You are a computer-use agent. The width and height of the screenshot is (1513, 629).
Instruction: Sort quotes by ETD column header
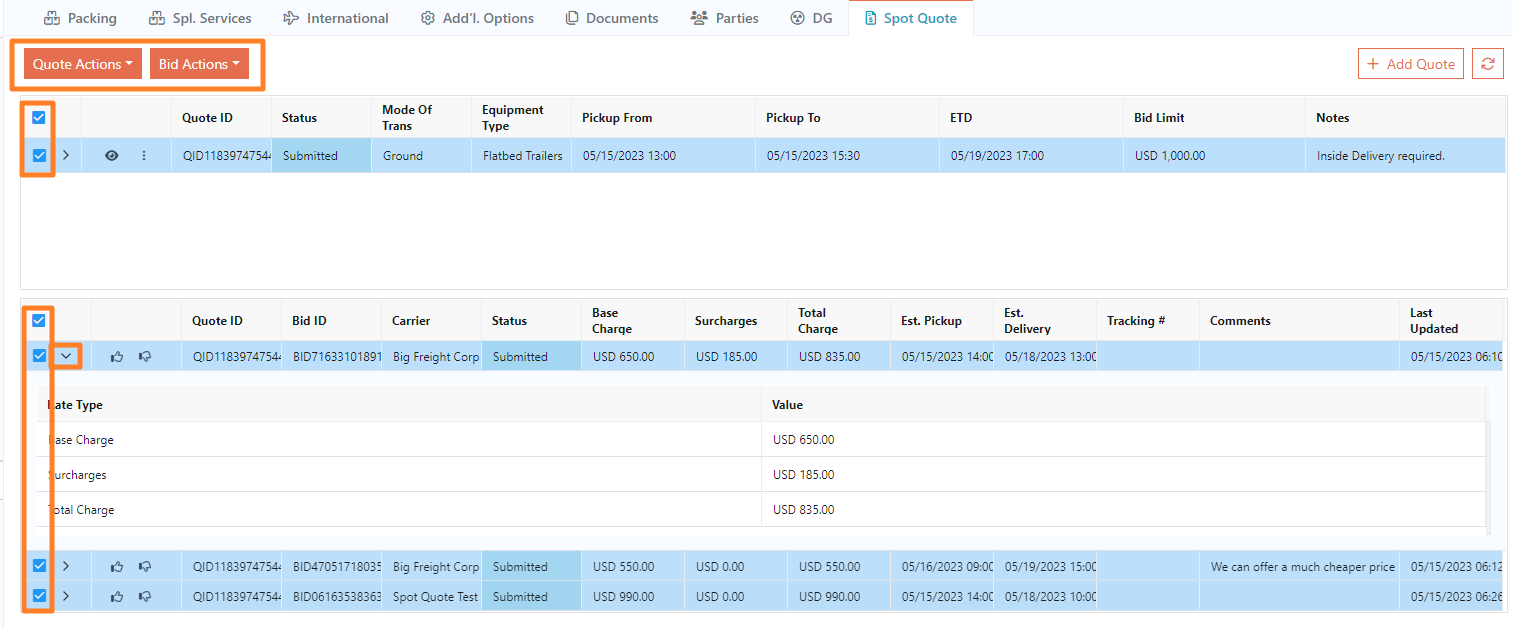1030,118
